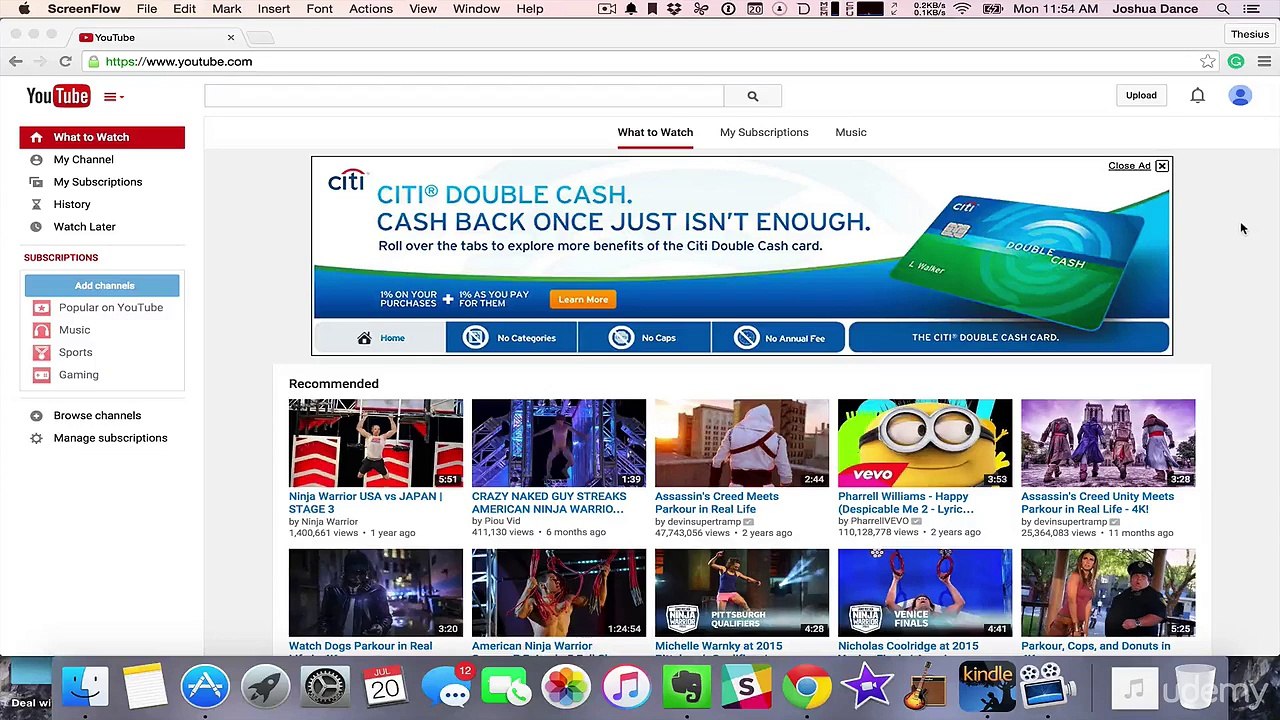The width and height of the screenshot is (1280, 720).
Task: Open the account avatar menu
Action: [1240, 95]
